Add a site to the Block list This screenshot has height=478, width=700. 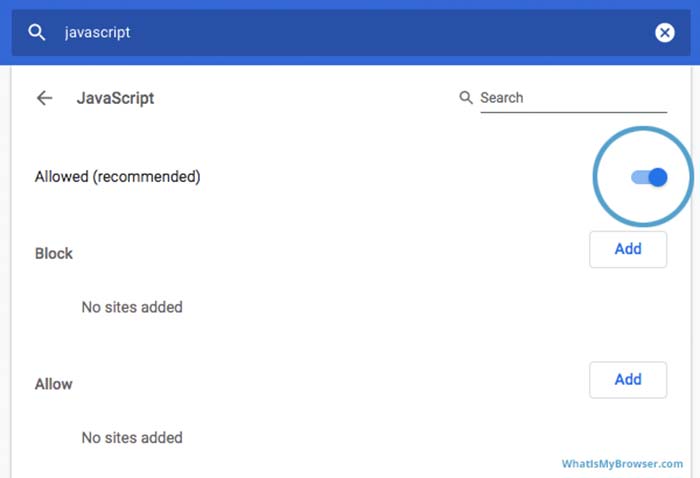click(628, 249)
